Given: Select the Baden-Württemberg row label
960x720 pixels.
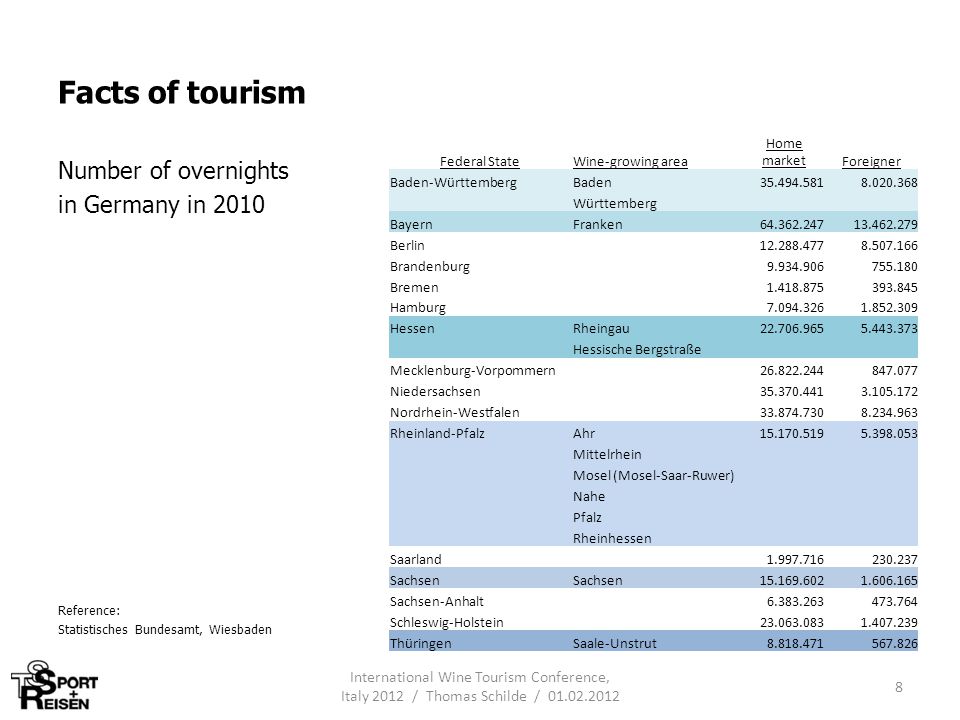Looking at the screenshot, I should 453,182.
